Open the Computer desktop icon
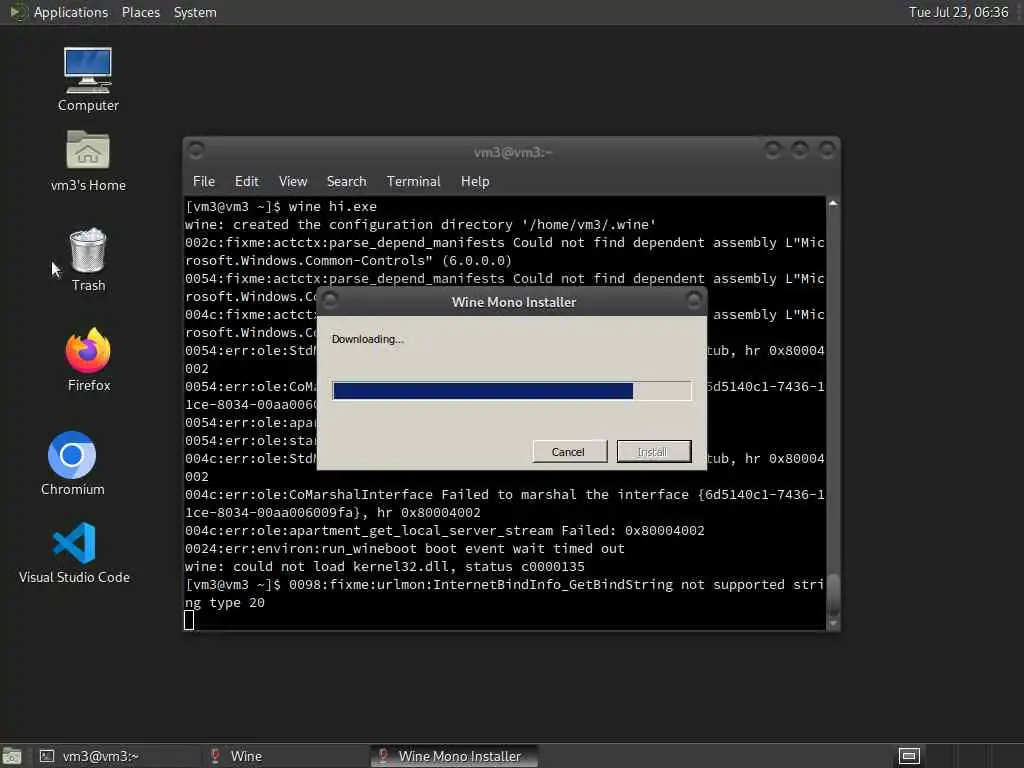The image size is (1024, 768). [x=88, y=78]
